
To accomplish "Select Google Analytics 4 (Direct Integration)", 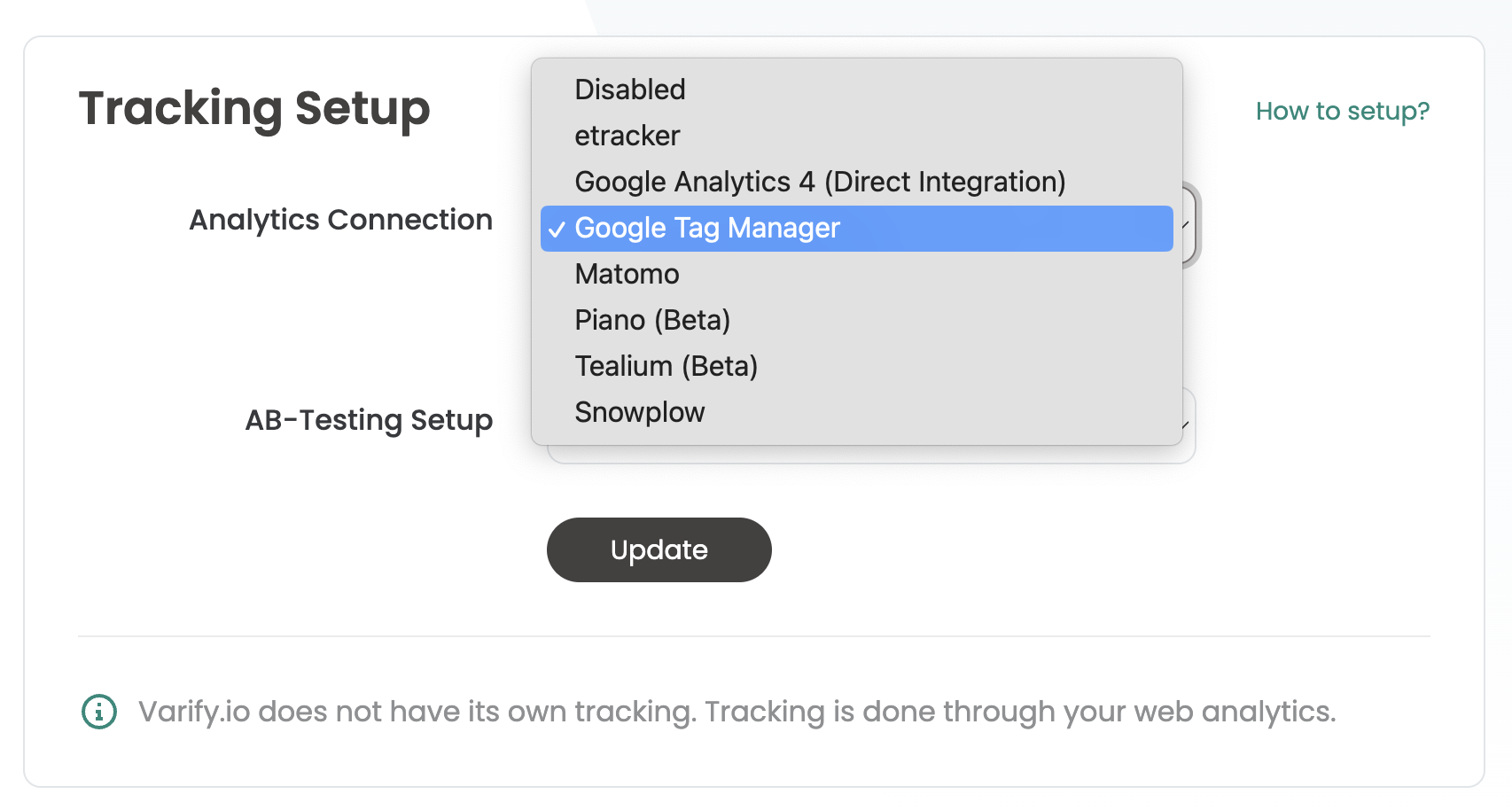I will tap(856, 182).
